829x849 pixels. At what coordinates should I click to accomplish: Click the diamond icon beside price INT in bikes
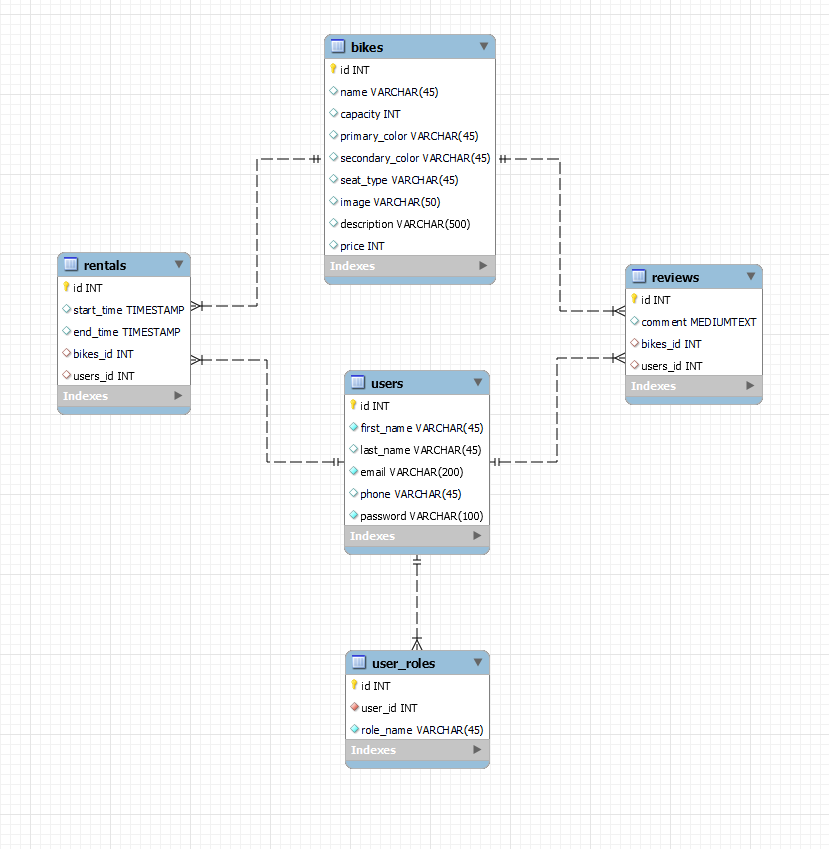pyautogui.click(x=334, y=245)
